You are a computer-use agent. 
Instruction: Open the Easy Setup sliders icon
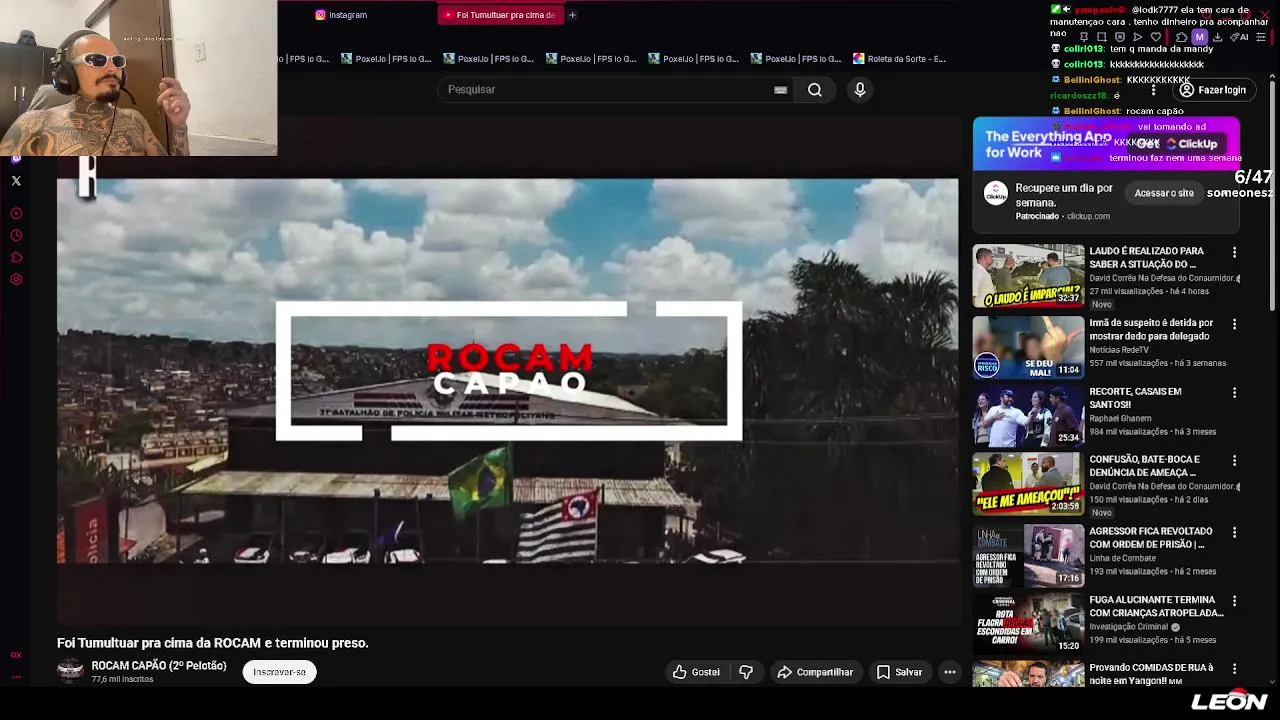click(x=1263, y=37)
